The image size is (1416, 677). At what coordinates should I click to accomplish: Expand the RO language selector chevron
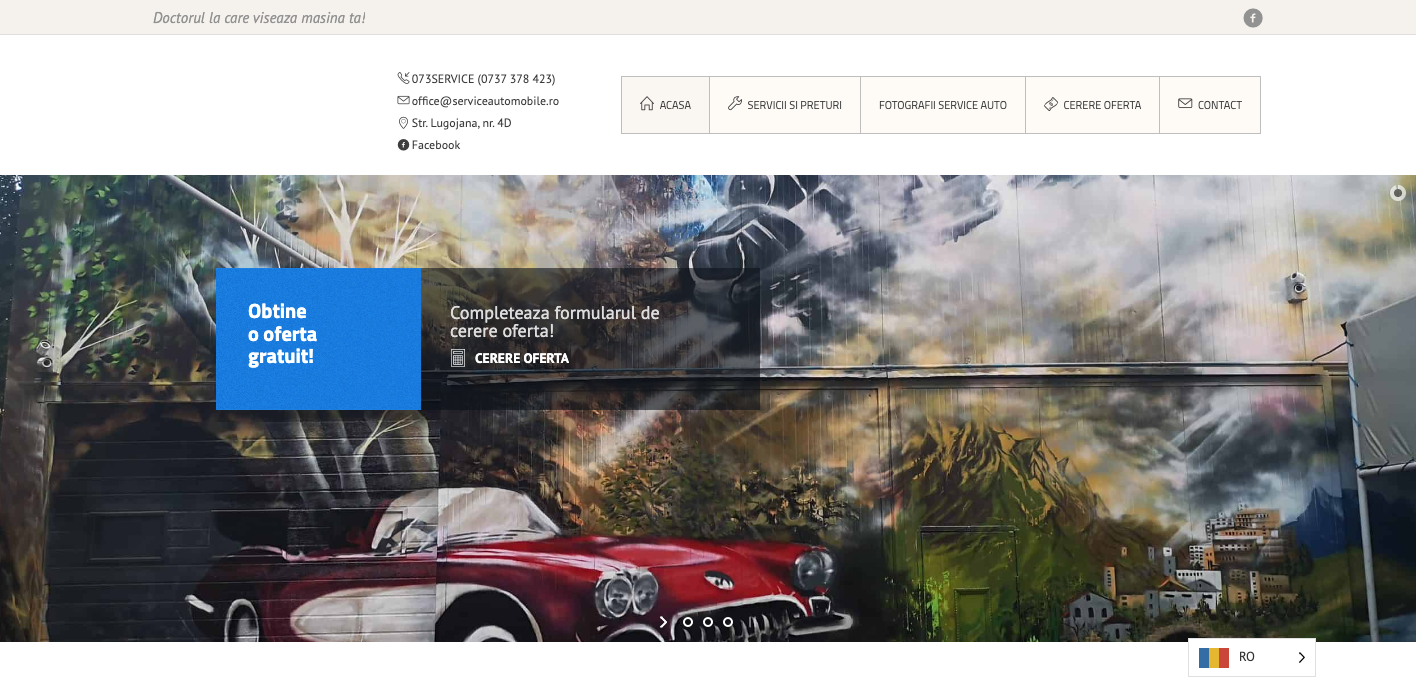[1301, 658]
